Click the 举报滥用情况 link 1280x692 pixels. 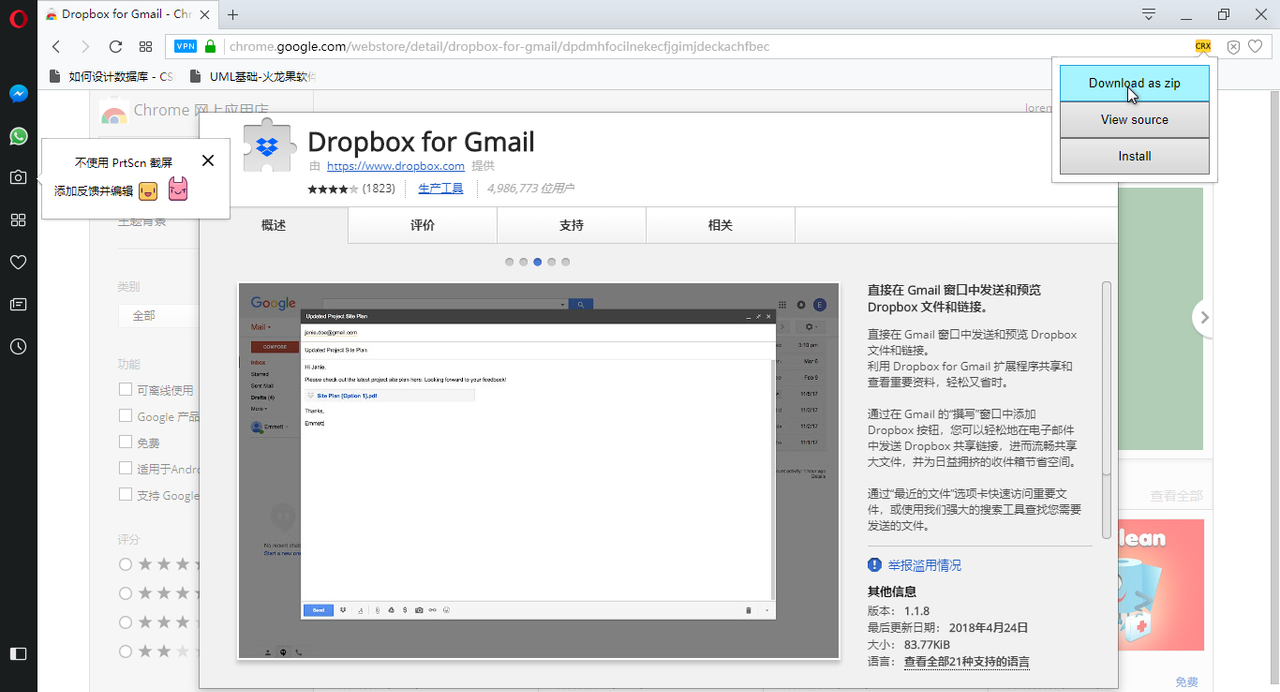click(x=924, y=565)
